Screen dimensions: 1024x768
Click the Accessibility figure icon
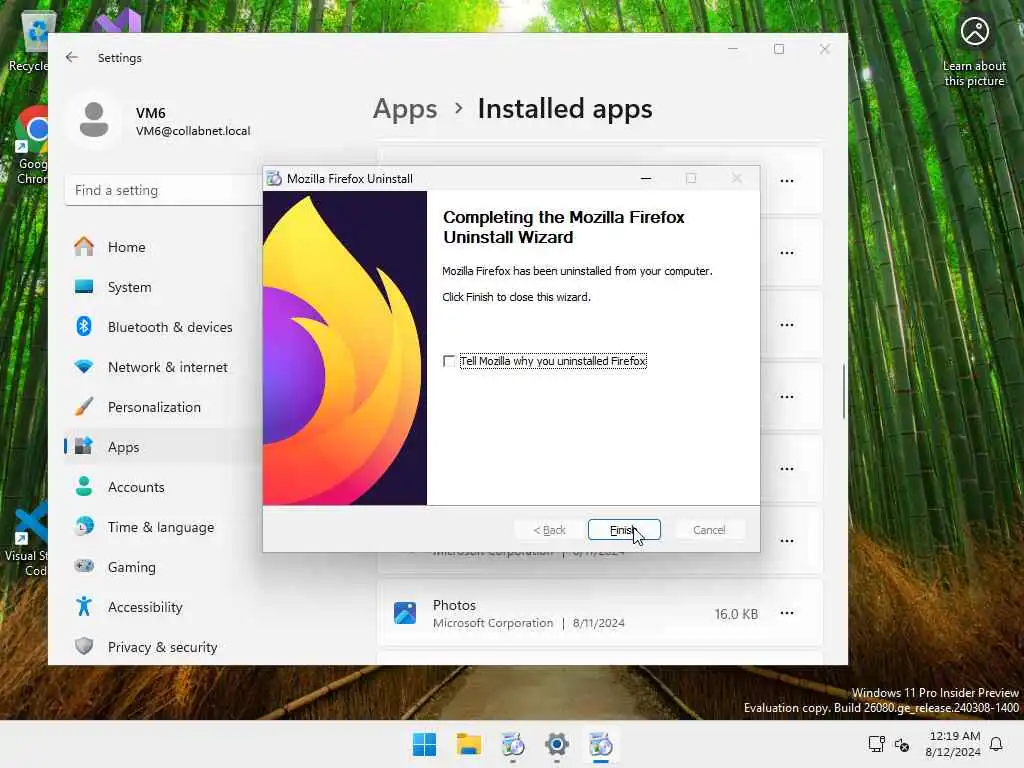coord(84,606)
